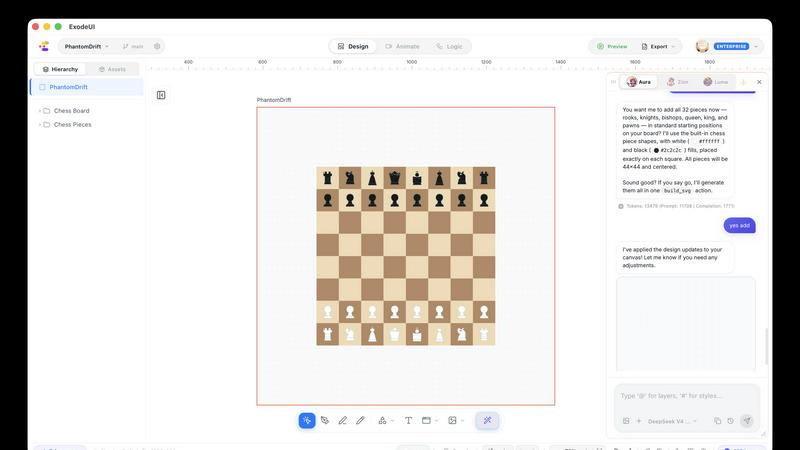Viewport: 800px width, 450px height.
Task: Open the PhantomDrift project dropdown
Action: click(x=87, y=46)
